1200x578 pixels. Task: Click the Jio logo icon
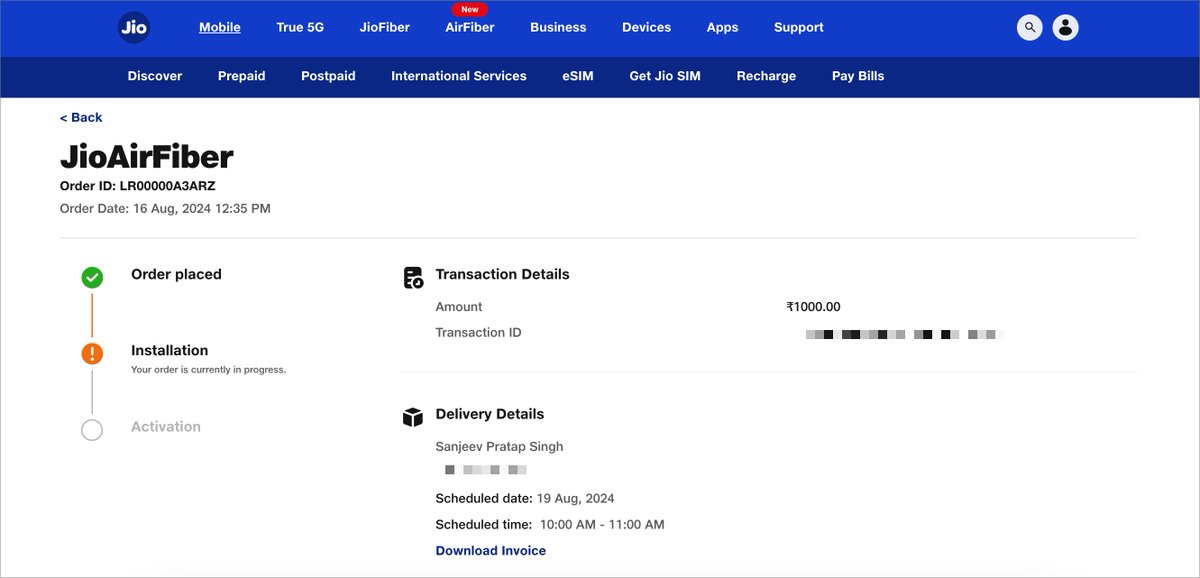point(133,28)
